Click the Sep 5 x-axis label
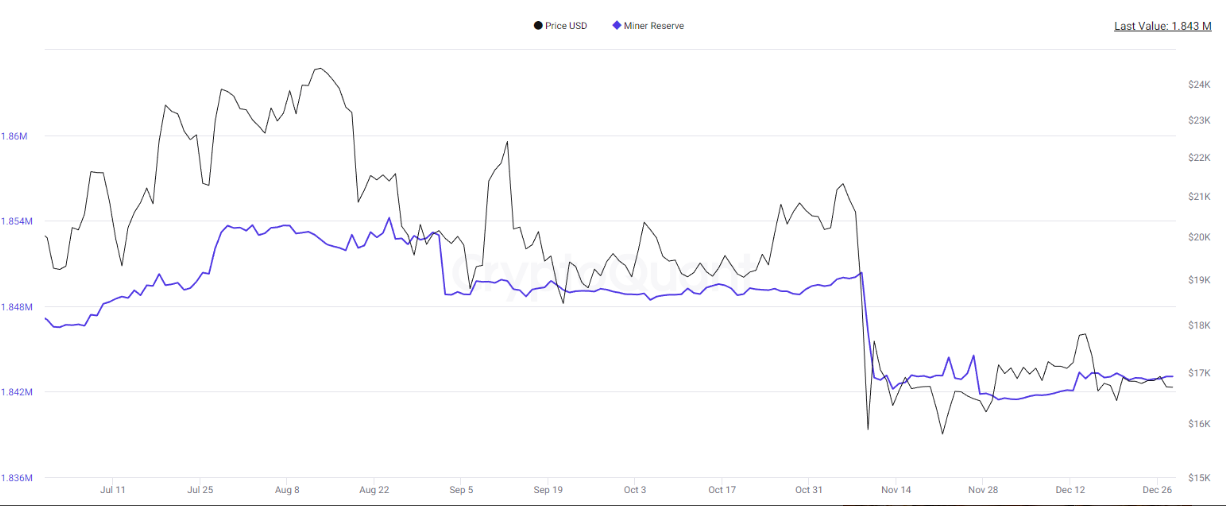The image size is (1226, 506). coord(461,490)
